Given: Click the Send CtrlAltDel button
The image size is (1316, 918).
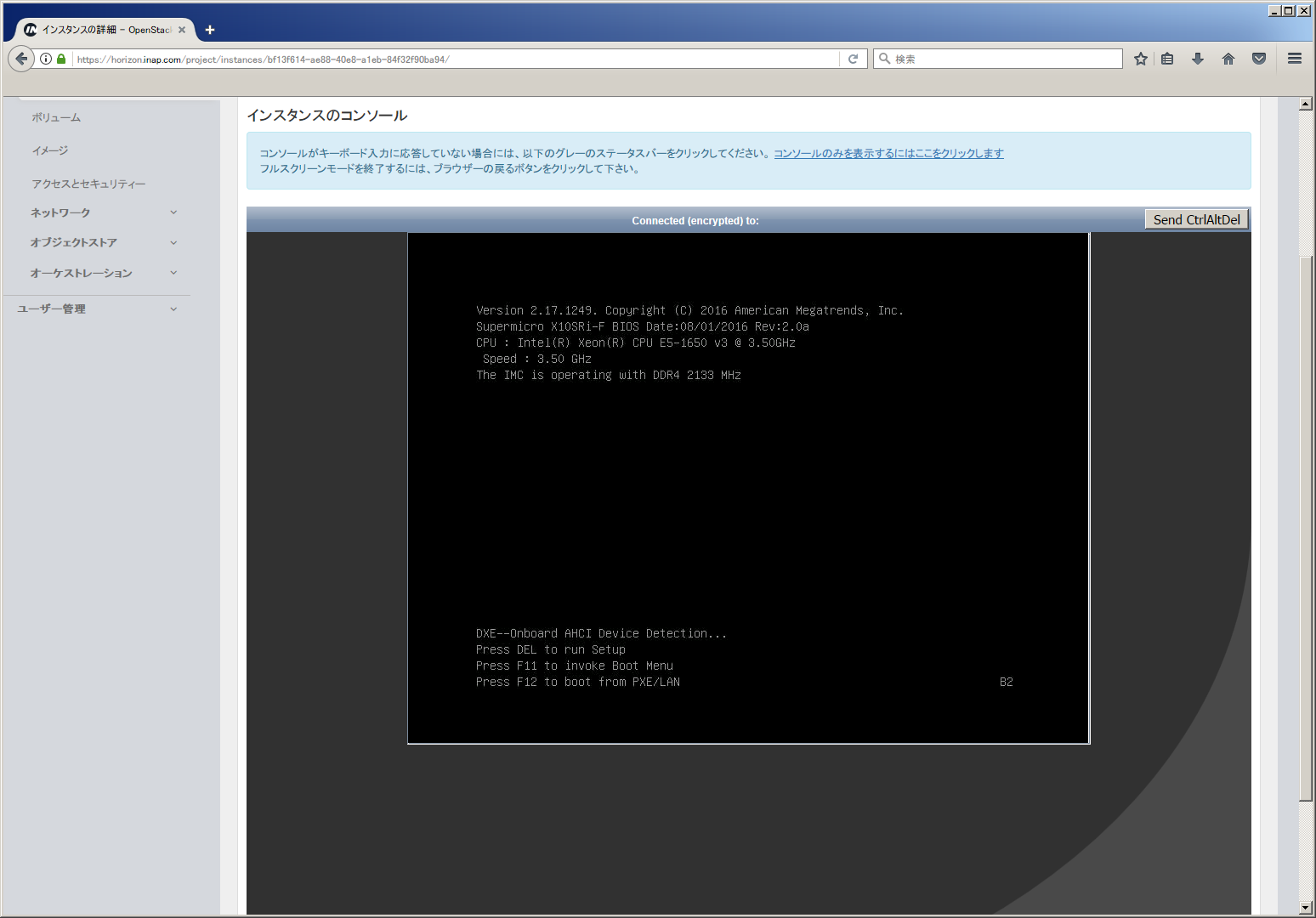Looking at the screenshot, I should pyautogui.click(x=1196, y=219).
